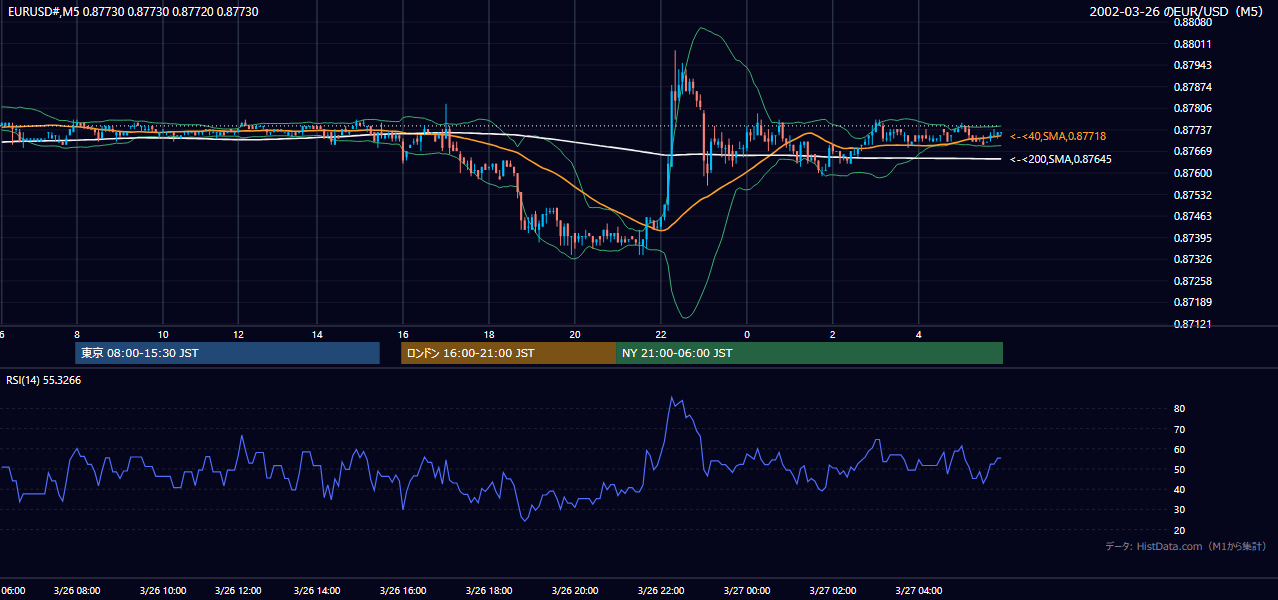Click price axis label 0.87258
This screenshot has height=600, width=1278.
point(1193,281)
